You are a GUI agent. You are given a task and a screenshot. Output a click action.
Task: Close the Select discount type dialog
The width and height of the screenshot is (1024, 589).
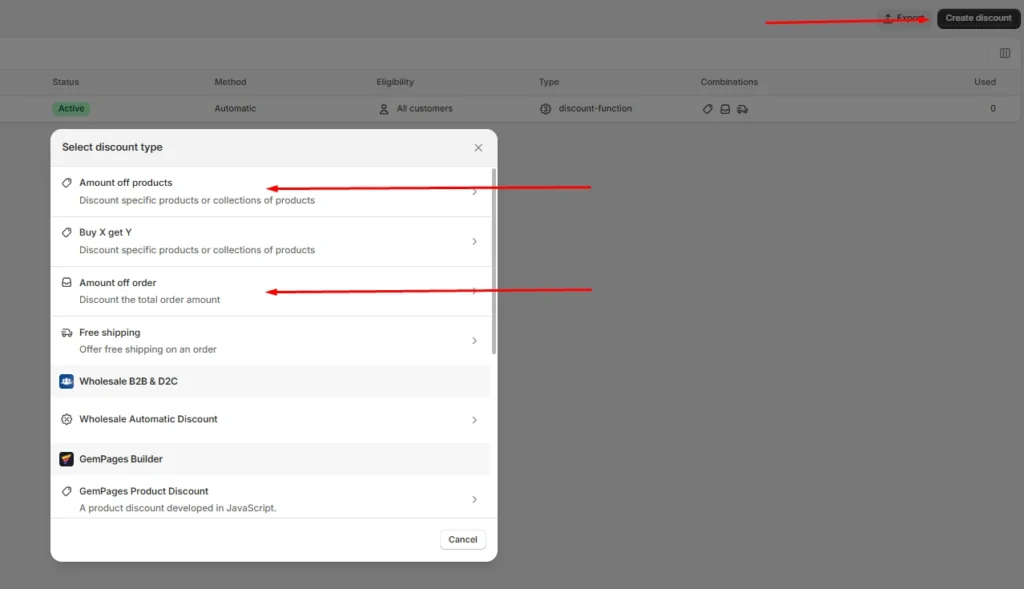click(x=478, y=148)
